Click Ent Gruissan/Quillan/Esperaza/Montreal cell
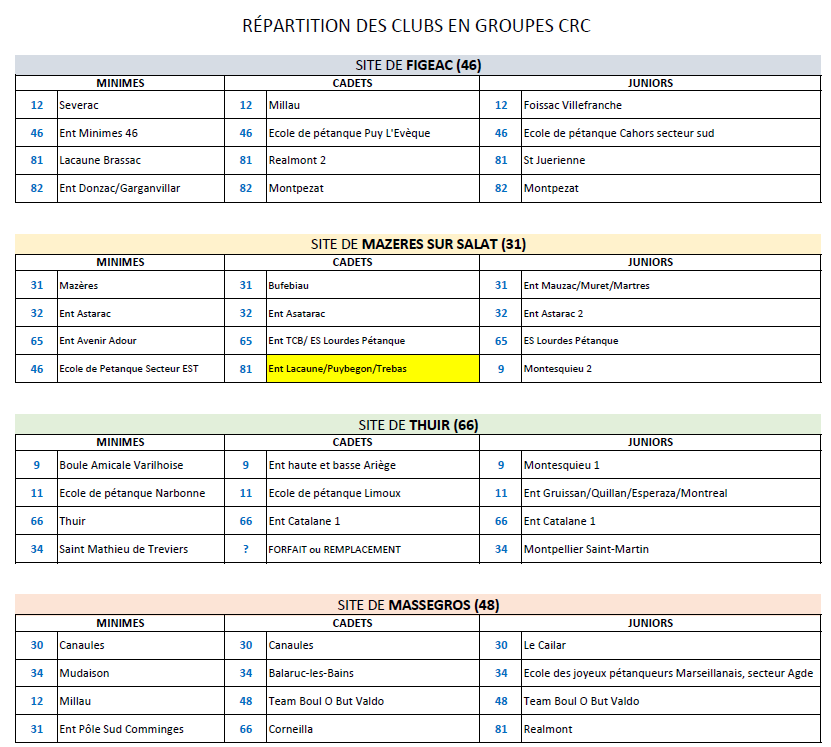Screen dimensions: 831x747 671,493
